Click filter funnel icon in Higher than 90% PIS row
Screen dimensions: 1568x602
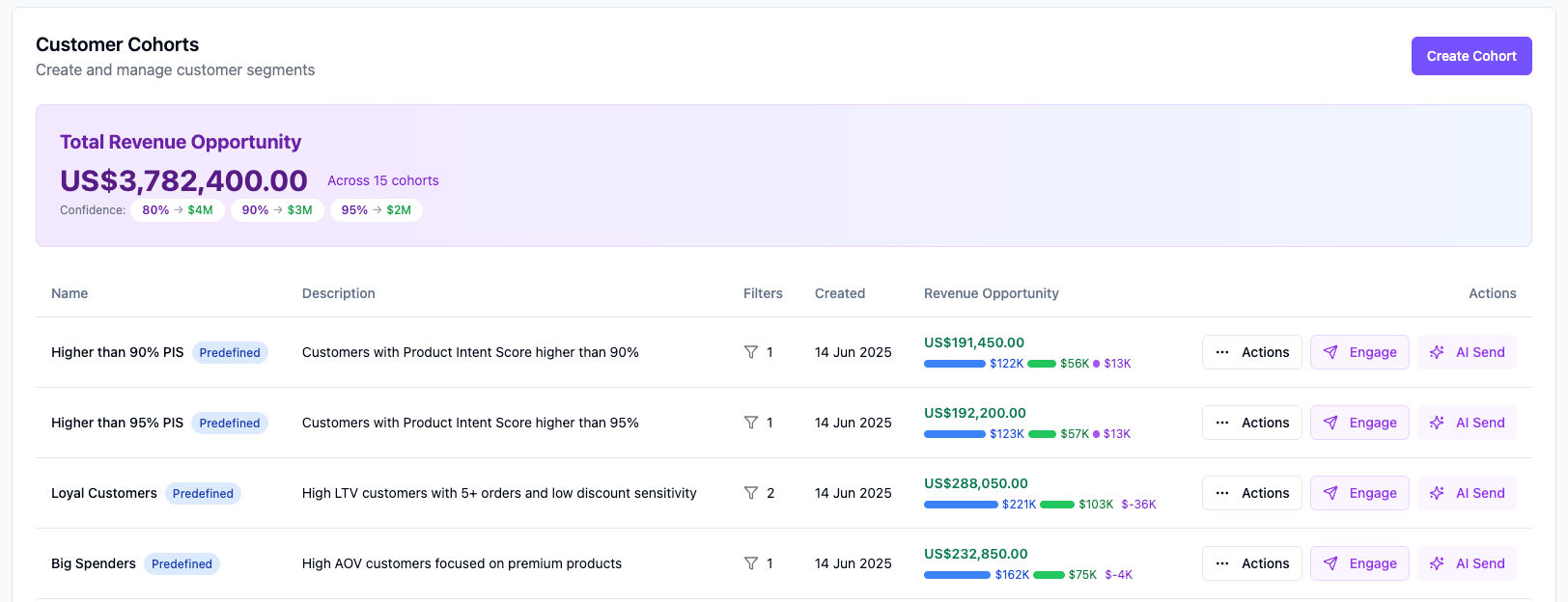click(x=751, y=352)
